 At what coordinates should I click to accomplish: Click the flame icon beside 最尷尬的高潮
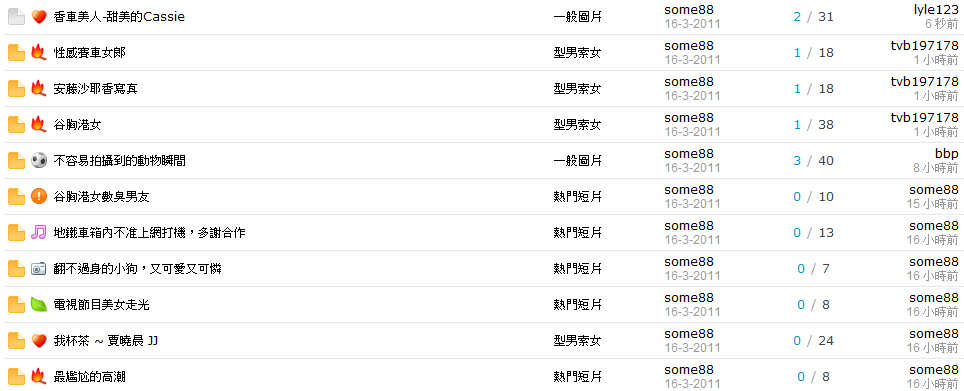pos(39,377)
